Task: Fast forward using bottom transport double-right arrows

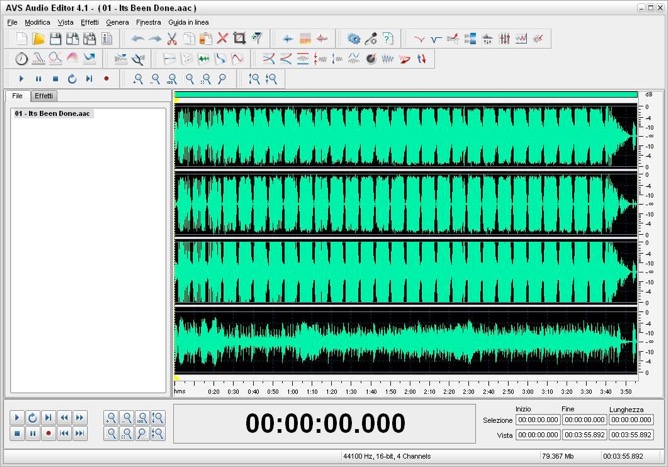Action: click(x=80, y=418)
